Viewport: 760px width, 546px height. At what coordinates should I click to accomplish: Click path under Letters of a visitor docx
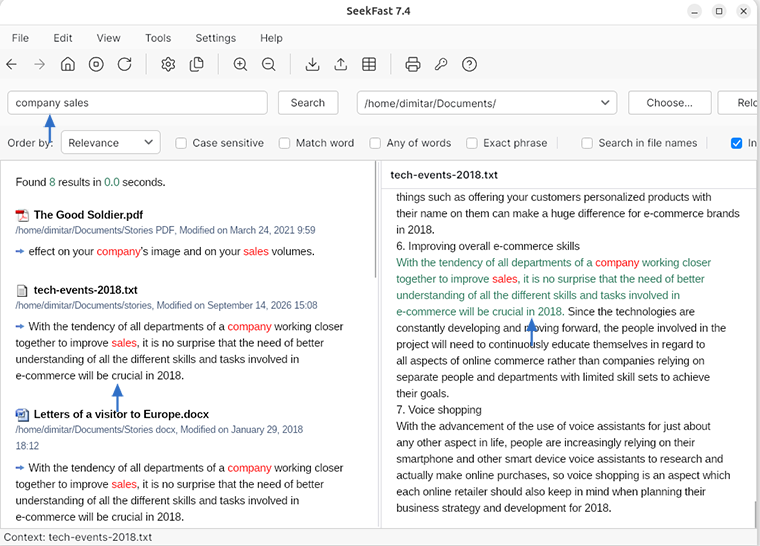pos(159,437)
